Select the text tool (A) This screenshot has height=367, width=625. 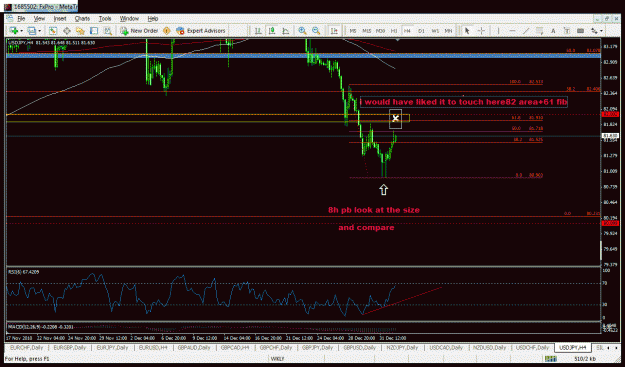(553, 31)
